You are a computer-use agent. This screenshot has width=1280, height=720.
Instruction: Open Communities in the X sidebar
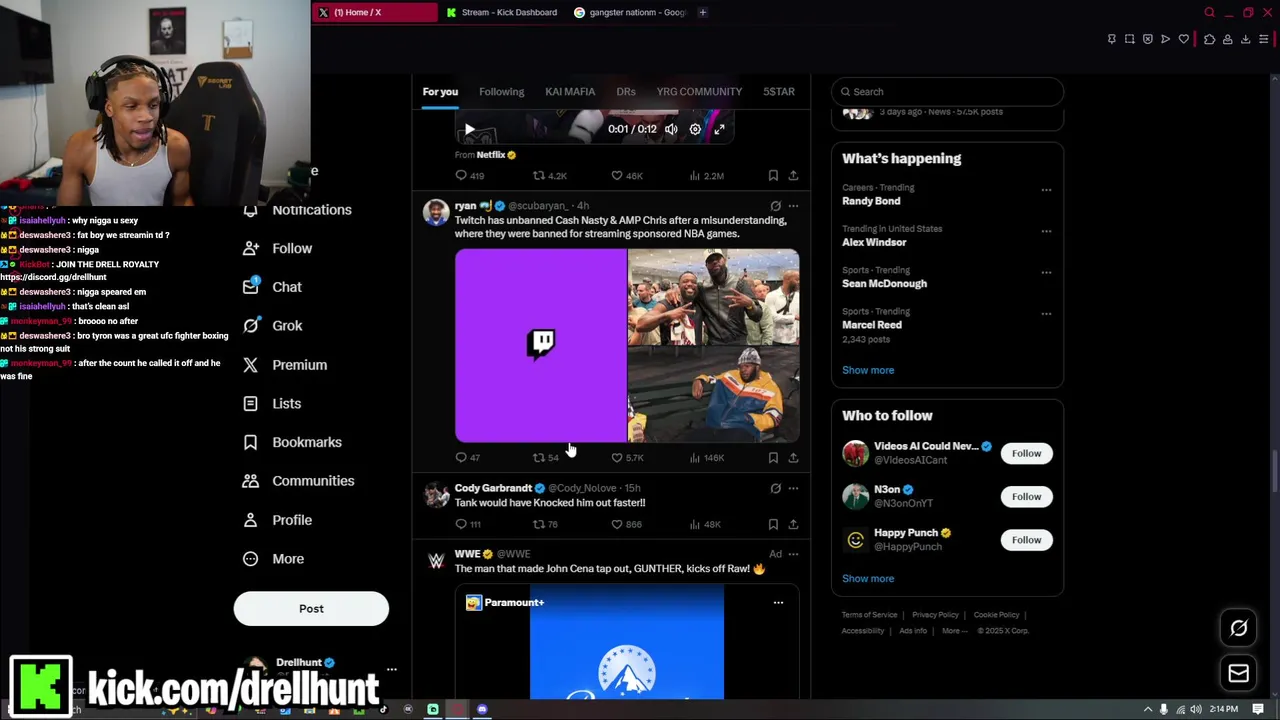[299, 481]
